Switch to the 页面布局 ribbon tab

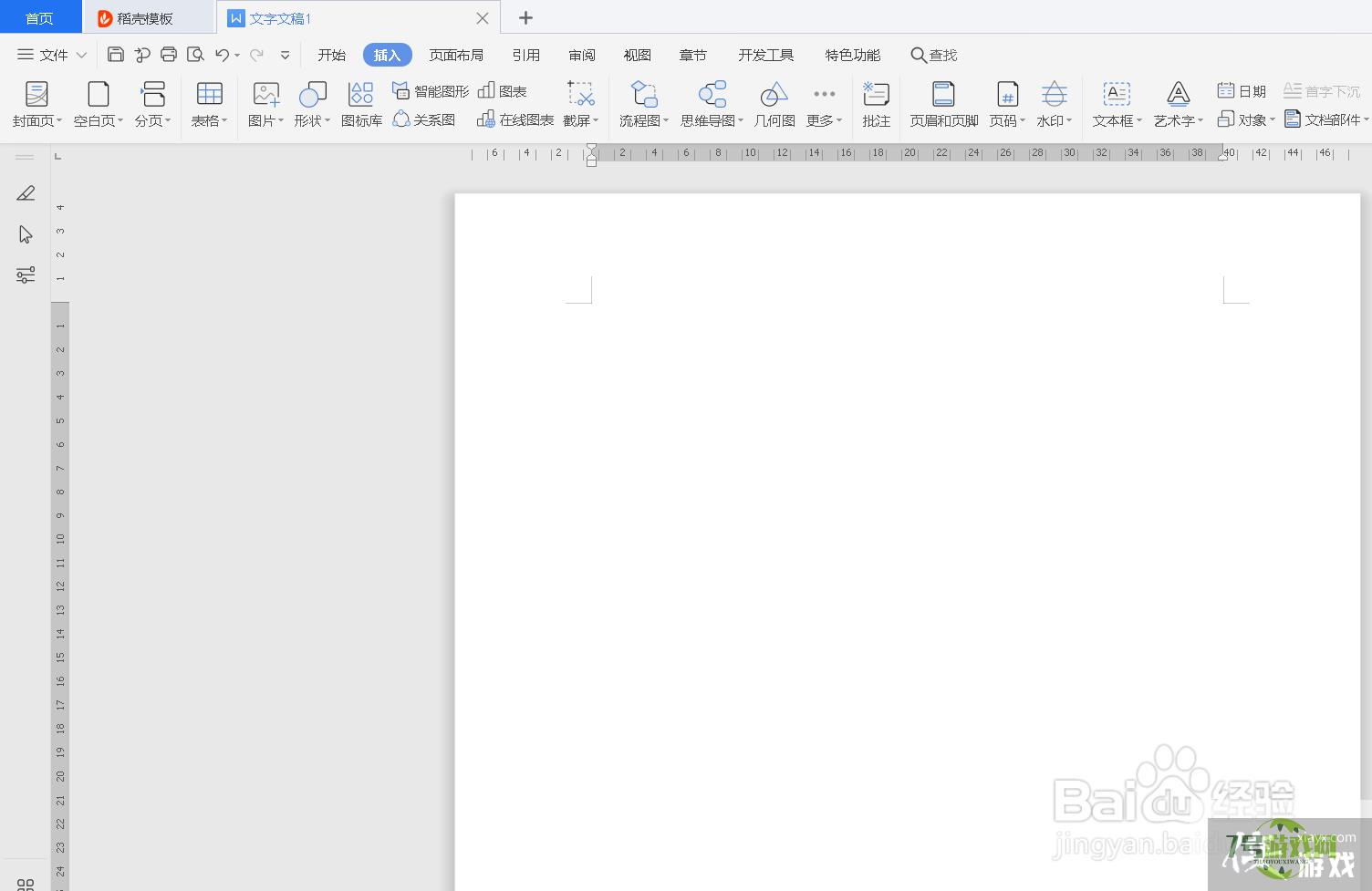point(456,55)
